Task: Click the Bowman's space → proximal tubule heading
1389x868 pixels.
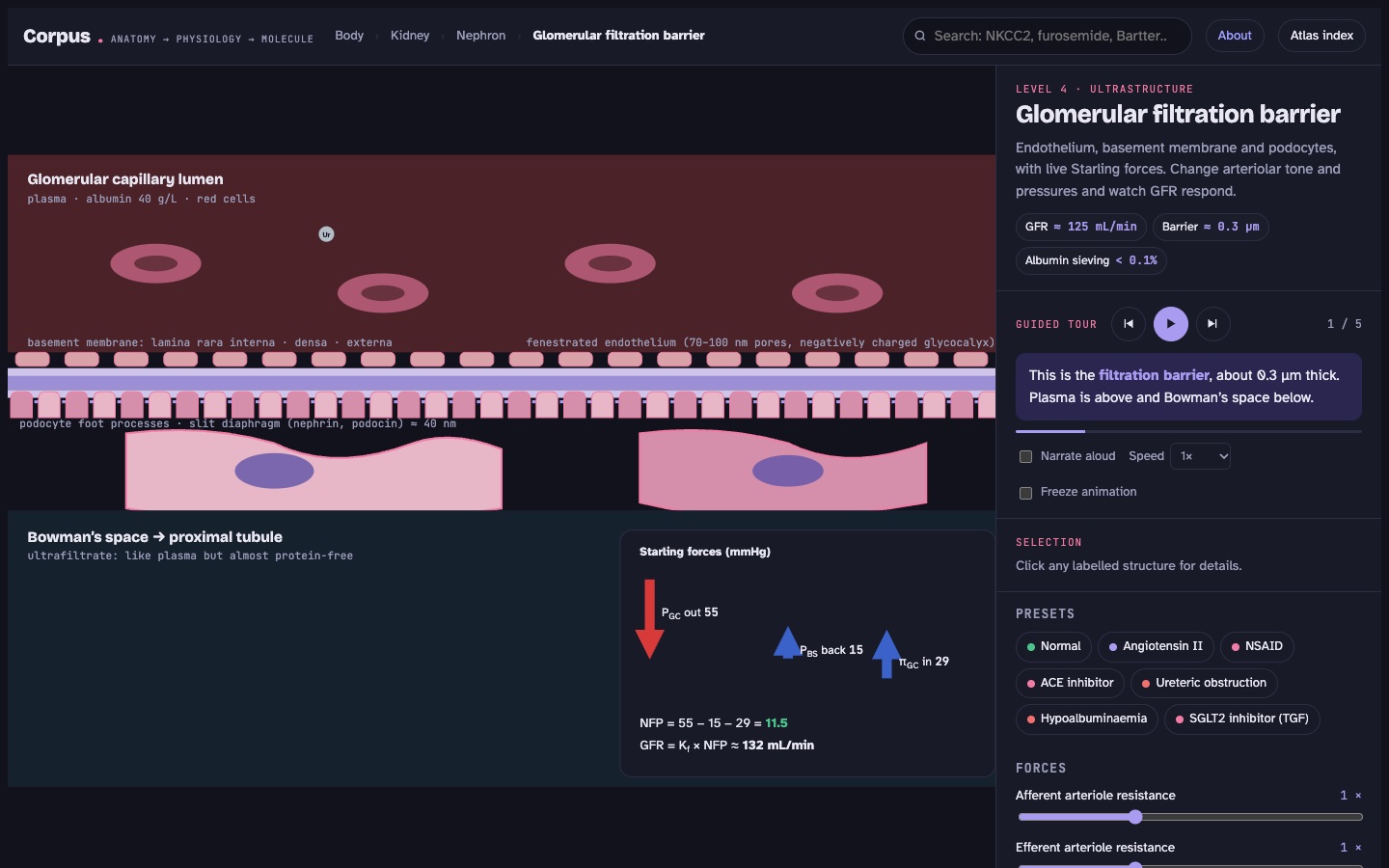Action: 155,537
